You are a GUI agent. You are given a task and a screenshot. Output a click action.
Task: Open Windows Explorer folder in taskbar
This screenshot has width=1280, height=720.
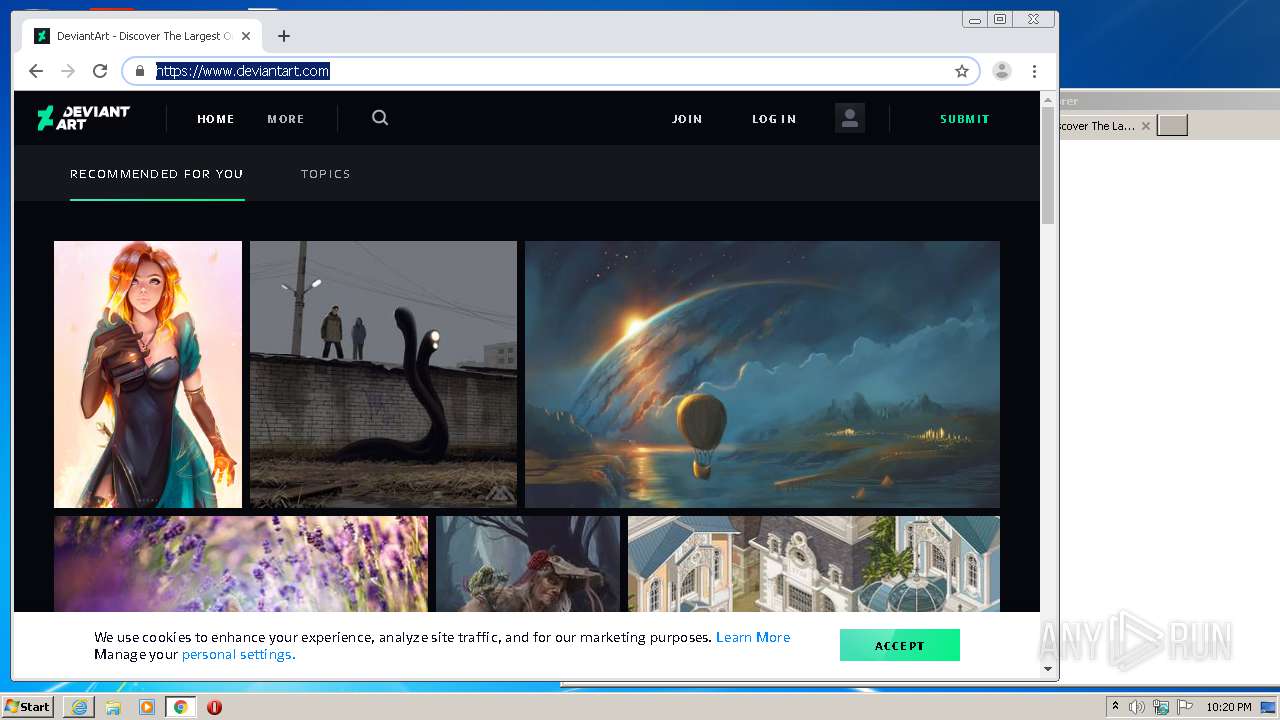(x=113, y=707)
